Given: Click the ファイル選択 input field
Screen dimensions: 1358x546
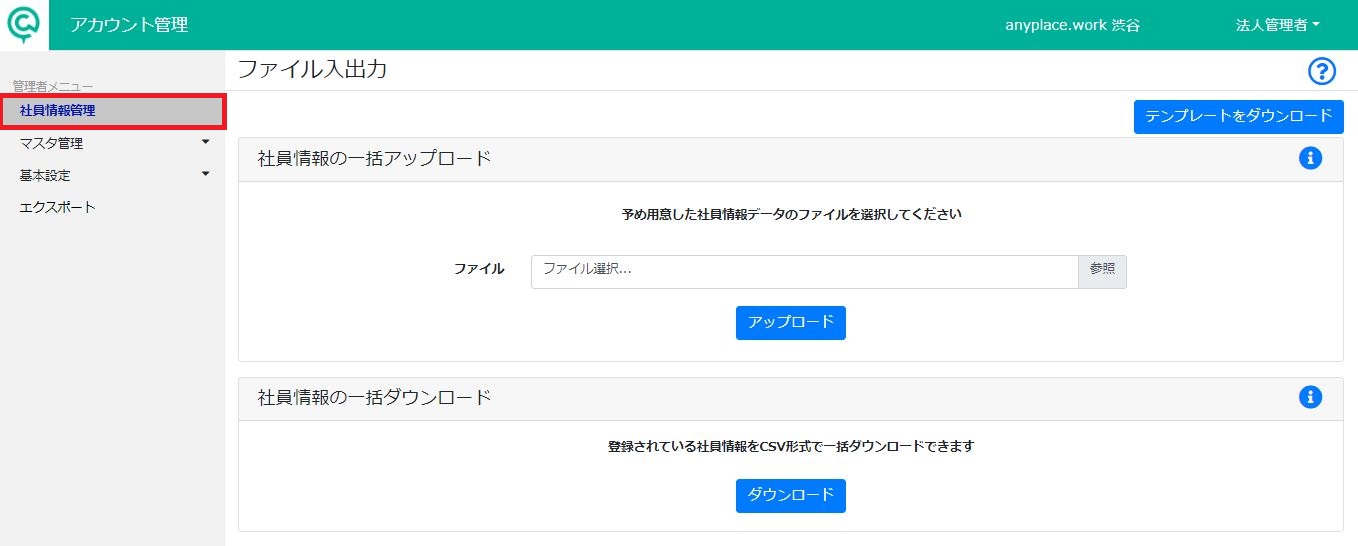Looking at the screenshot, I should click(805, 271).
